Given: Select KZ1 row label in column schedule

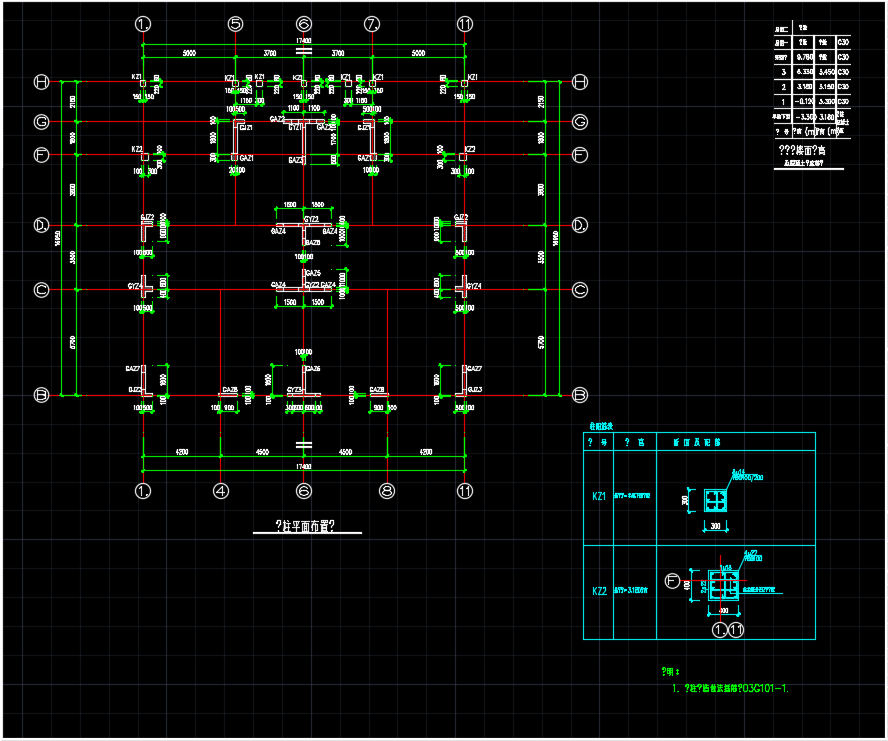Looking at the screenshot, I should 599,496.
